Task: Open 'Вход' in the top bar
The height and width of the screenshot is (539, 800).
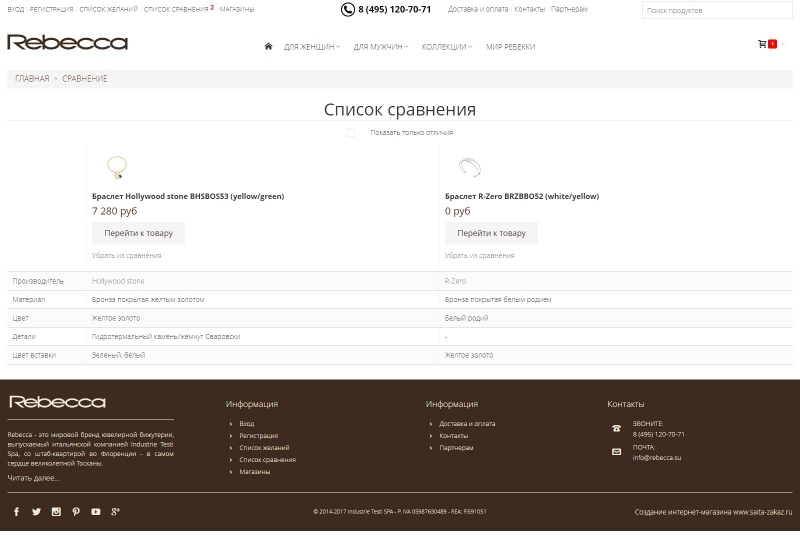Action: coord(16,9)
